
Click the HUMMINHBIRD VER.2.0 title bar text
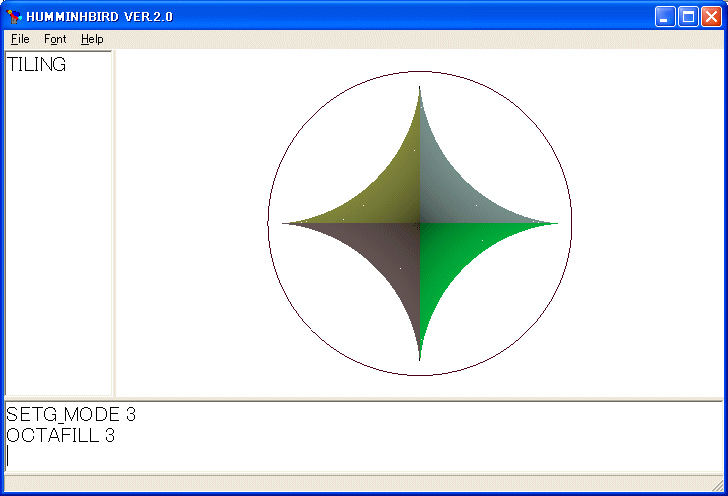[99, 17]
